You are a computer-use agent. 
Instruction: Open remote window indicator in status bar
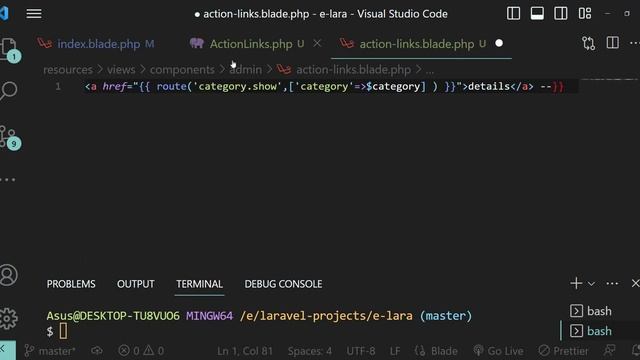(x=7, y=350)
